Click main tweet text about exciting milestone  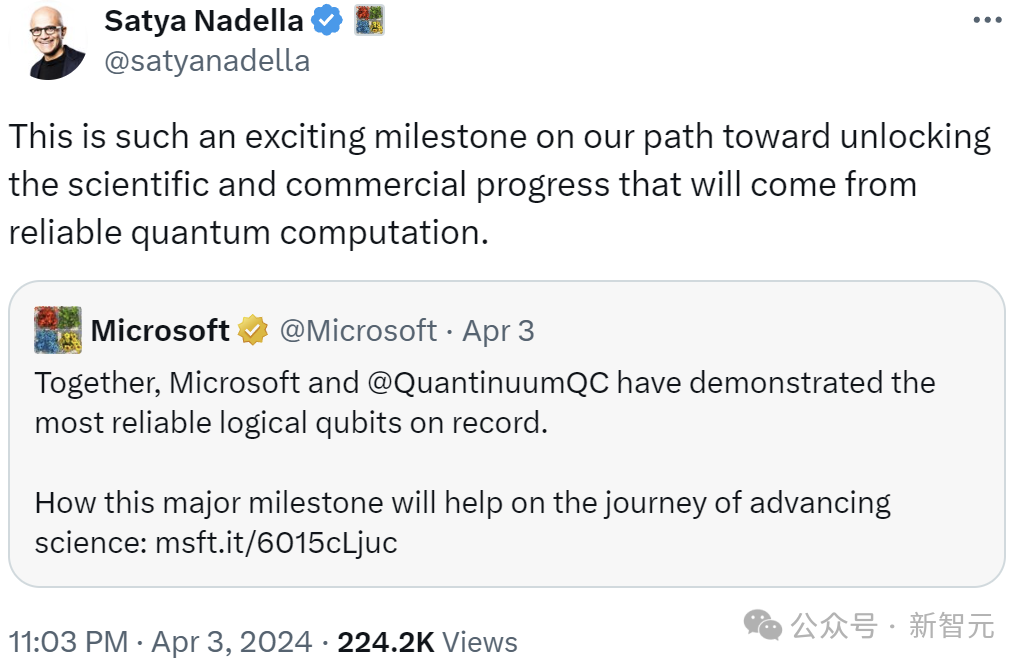(x=500, y=184)
